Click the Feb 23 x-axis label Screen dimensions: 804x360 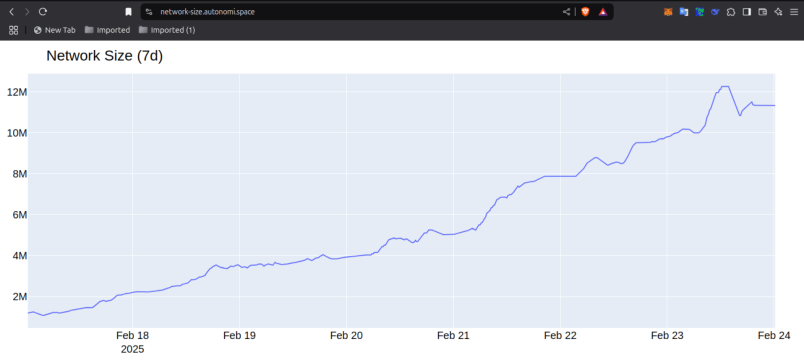point(667,336)
